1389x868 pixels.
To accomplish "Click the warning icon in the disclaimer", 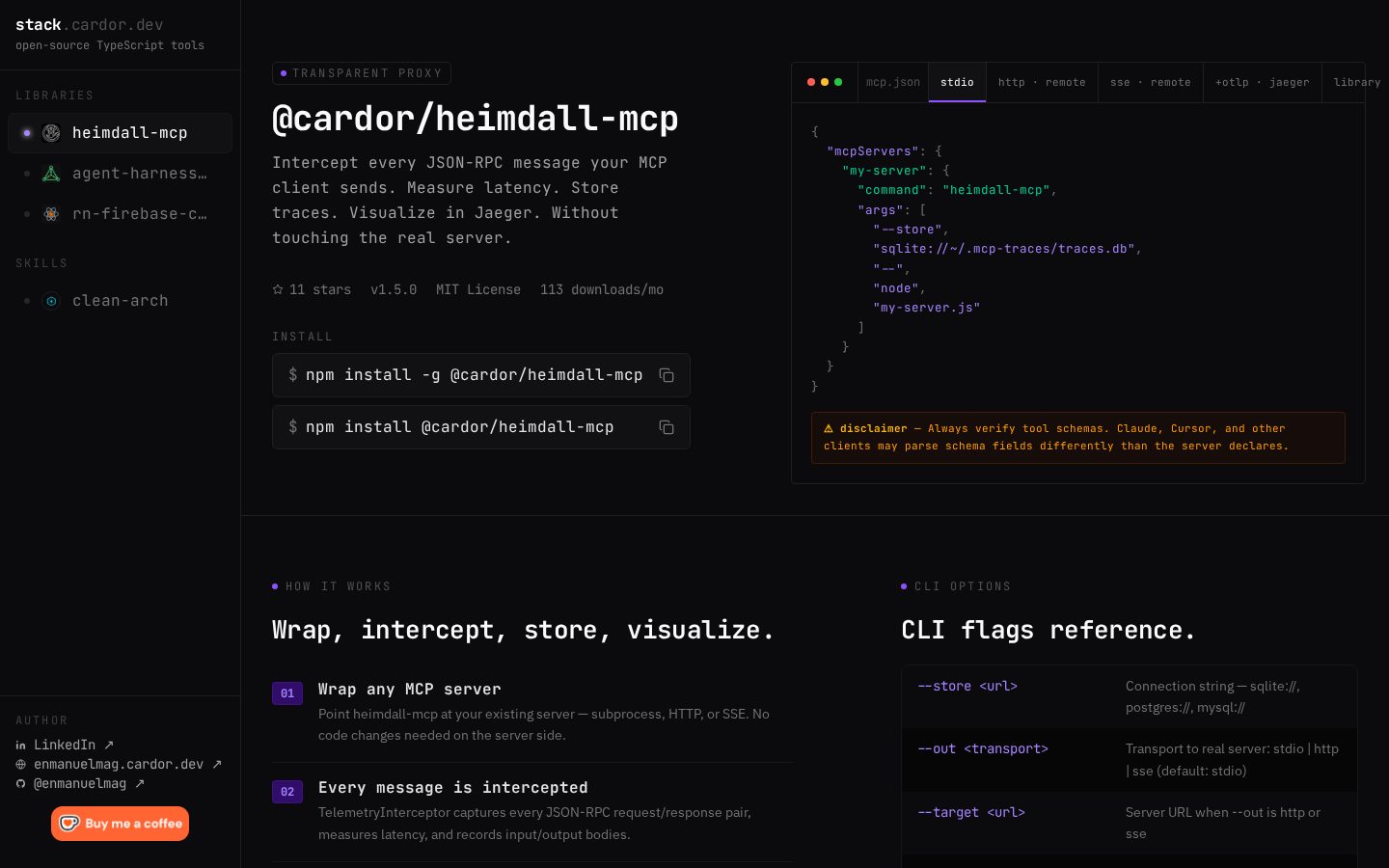I will click(x=829, y=428).
